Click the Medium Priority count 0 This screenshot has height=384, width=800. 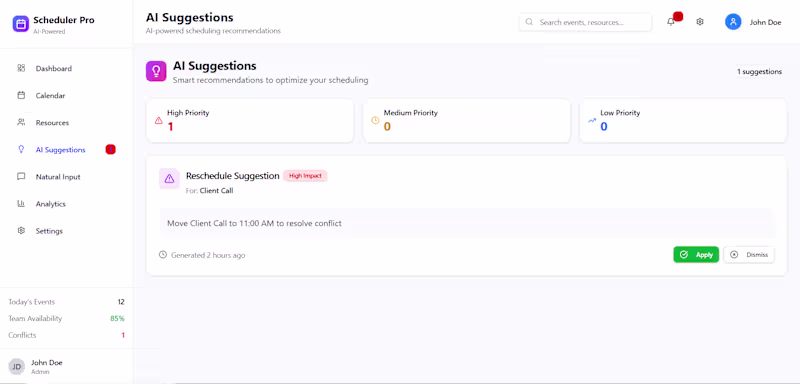(x=387, y=127)
